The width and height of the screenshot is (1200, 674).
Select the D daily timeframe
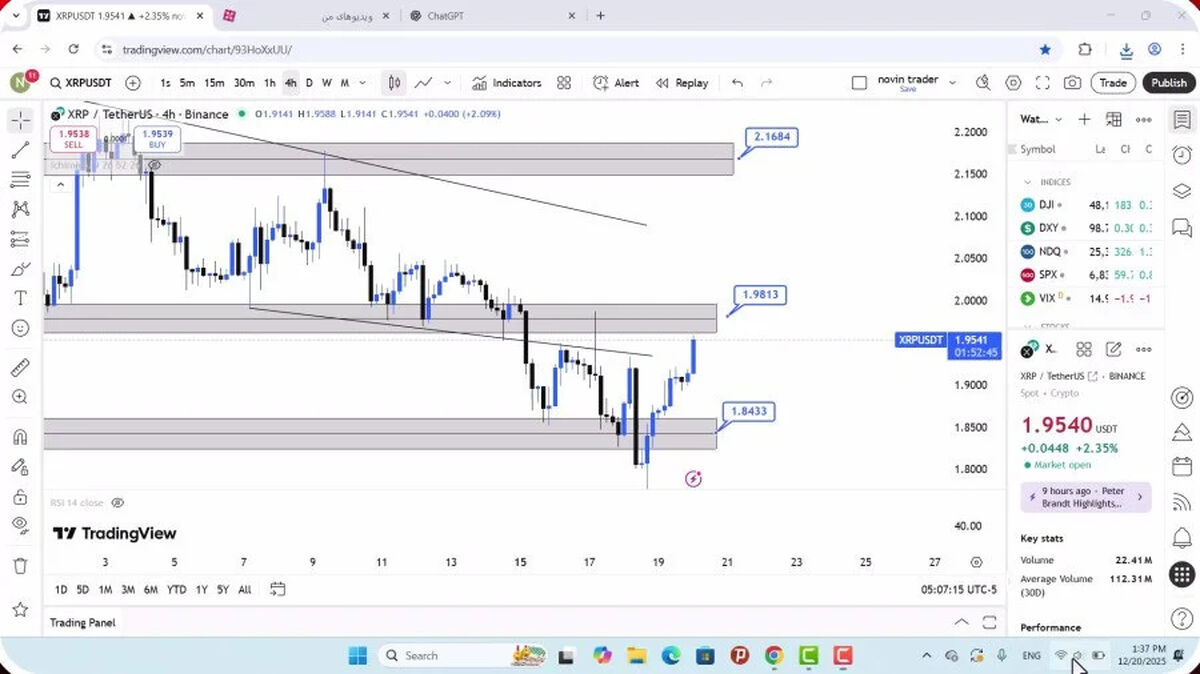(x=309, y=83)
